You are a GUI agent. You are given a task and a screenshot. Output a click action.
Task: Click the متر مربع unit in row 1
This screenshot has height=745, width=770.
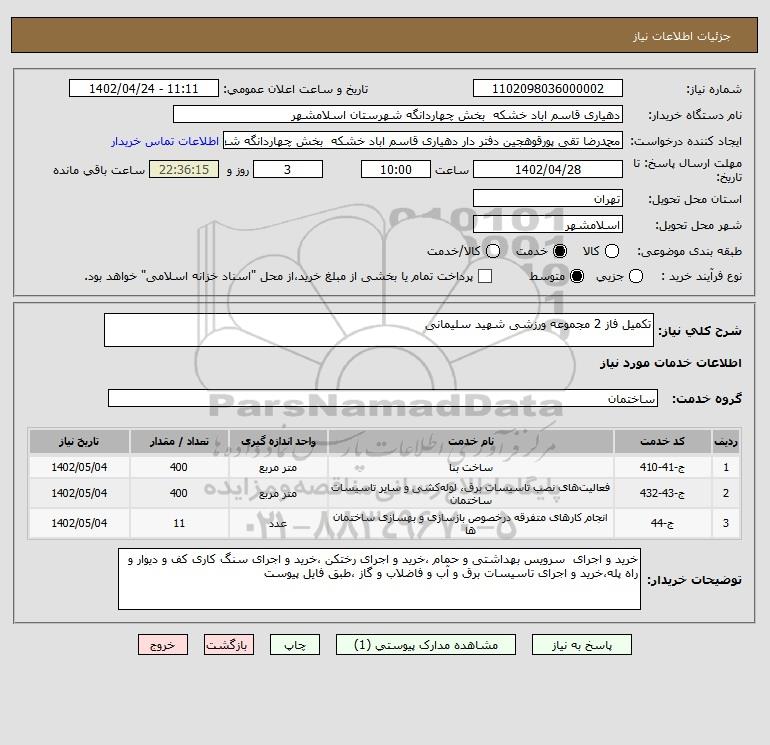tap(278, 467)
